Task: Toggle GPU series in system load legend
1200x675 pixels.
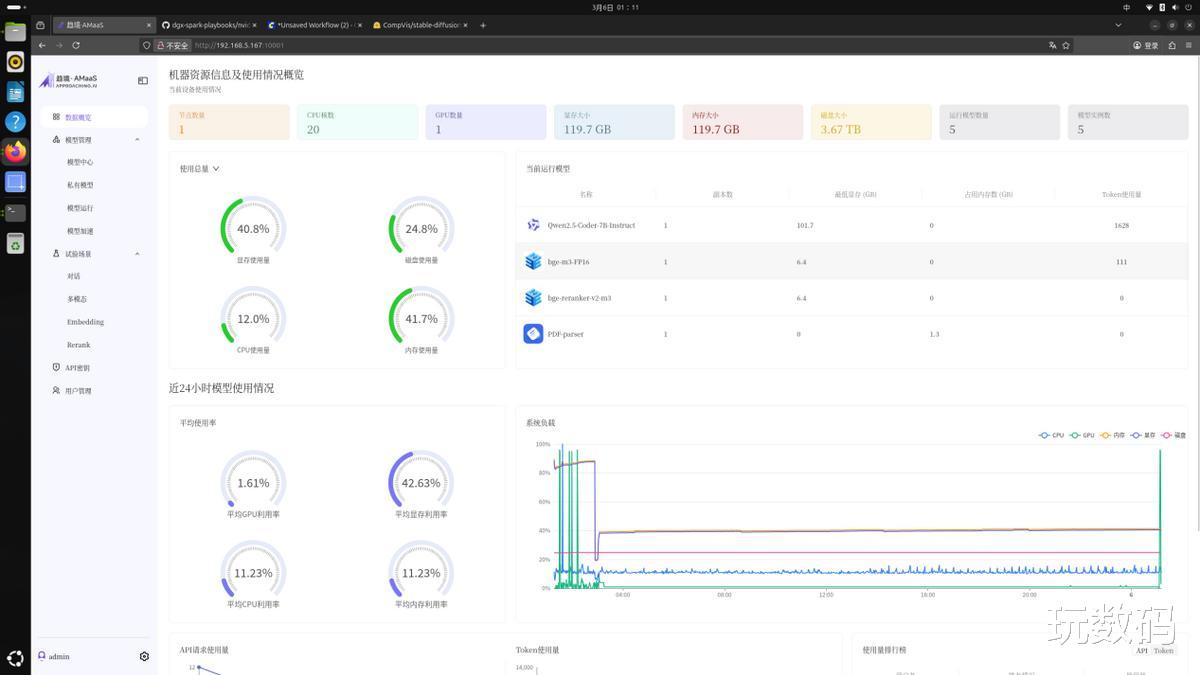Action: click(1081, 436)
